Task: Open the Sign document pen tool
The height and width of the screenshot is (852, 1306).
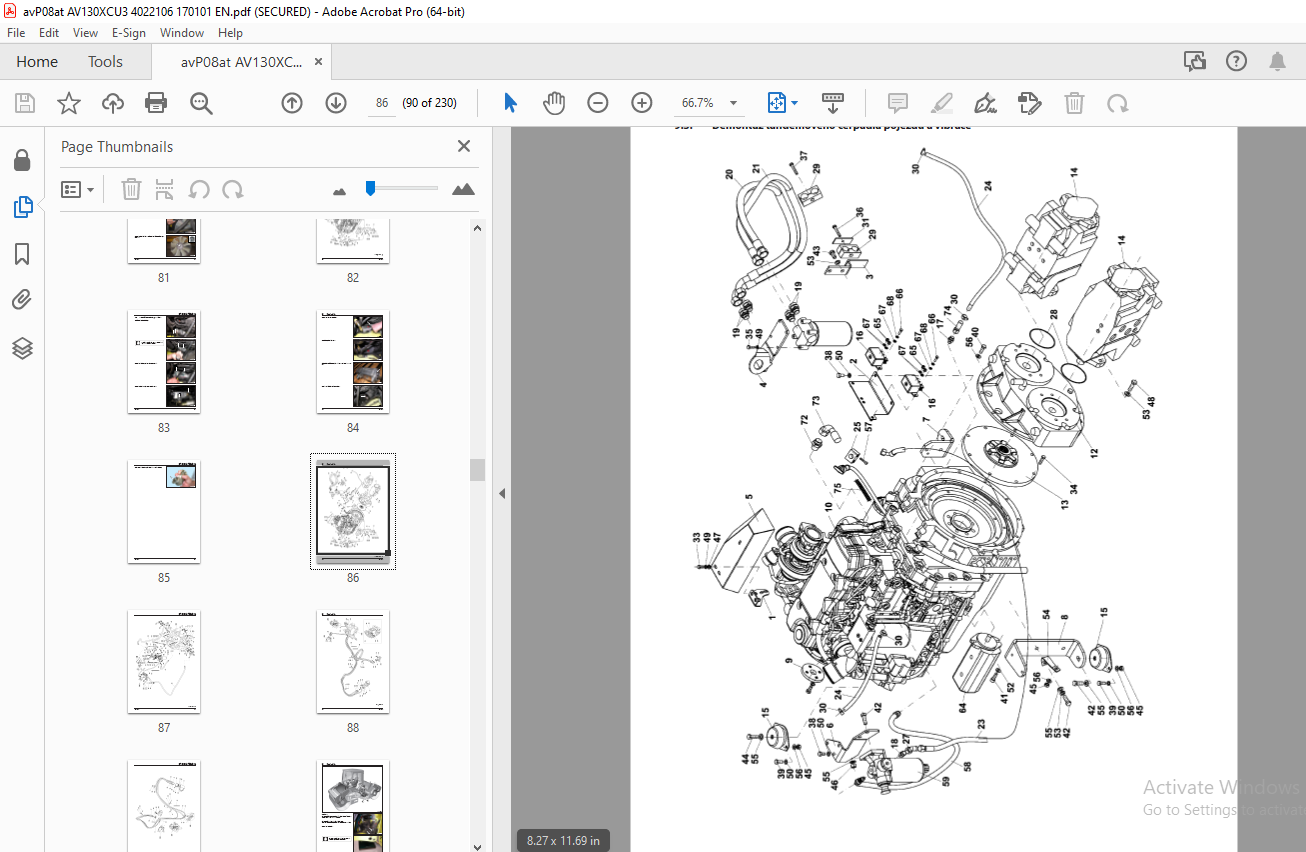Action: point(985,103)
